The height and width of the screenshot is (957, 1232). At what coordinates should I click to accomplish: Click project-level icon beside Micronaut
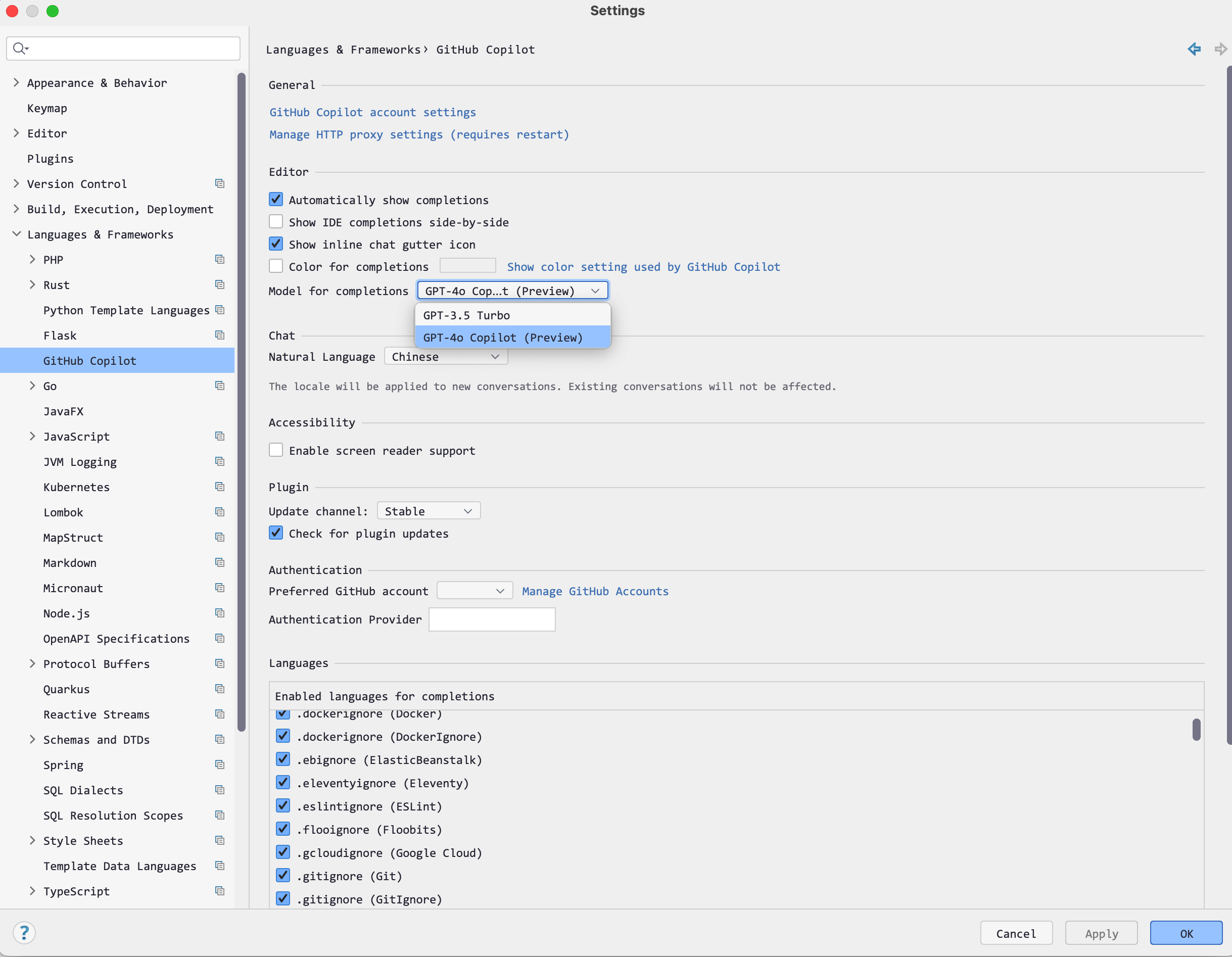click(x=220, y=588)
